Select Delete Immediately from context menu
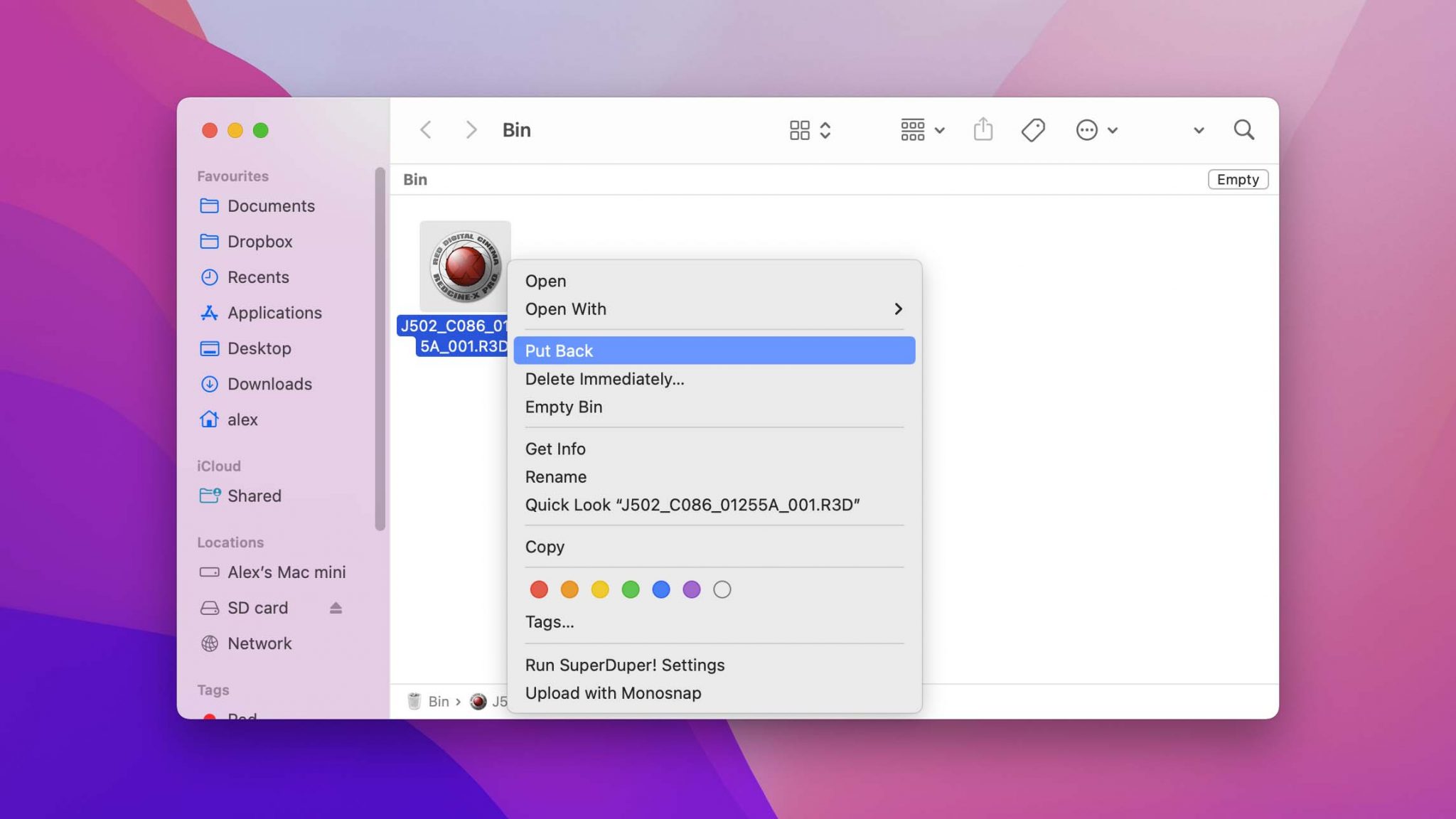 604,378
